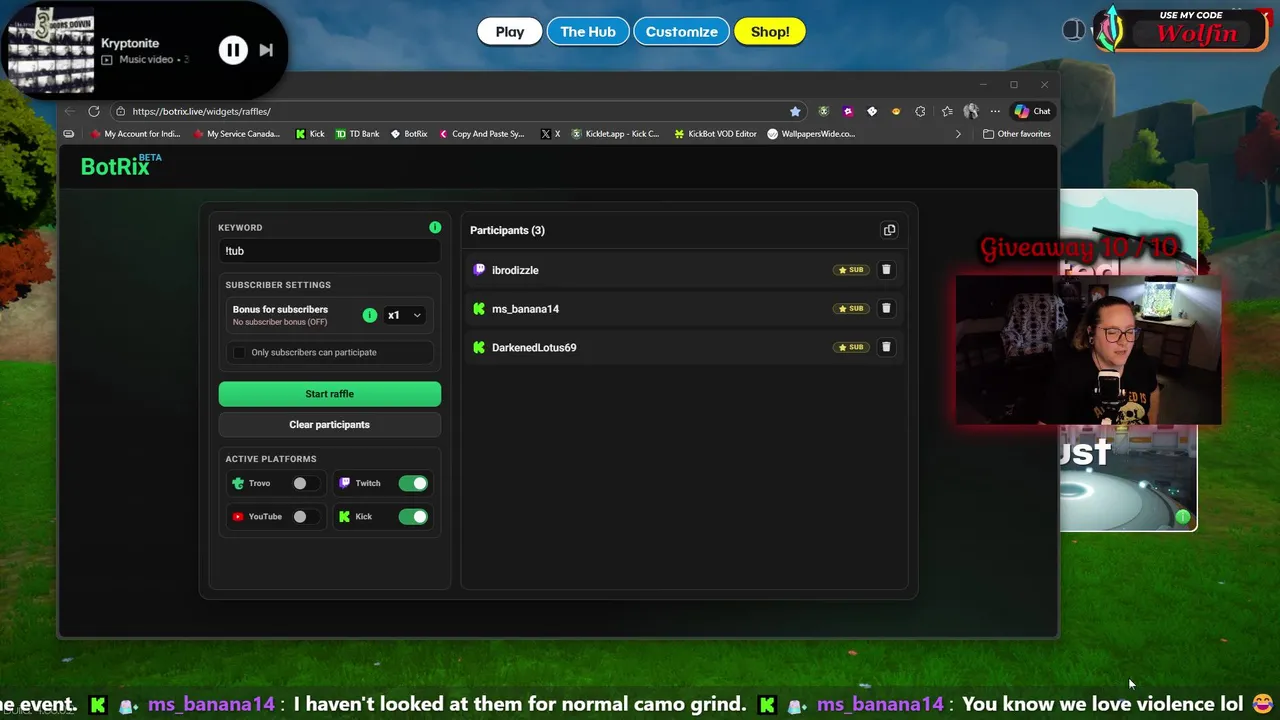1280x720 pixels.
Task: Open browser favorites list icon
Action: click(946, 111)
